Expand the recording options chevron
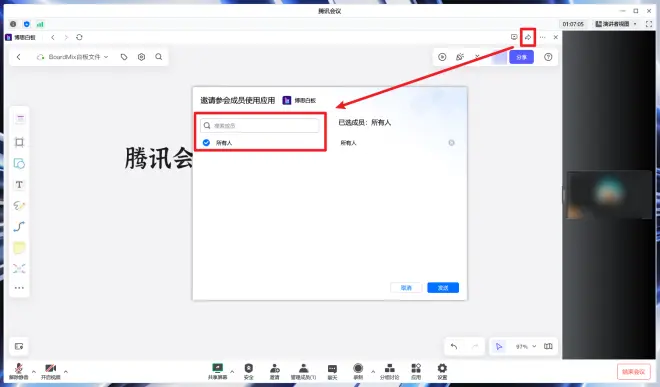 click(373, 371)
